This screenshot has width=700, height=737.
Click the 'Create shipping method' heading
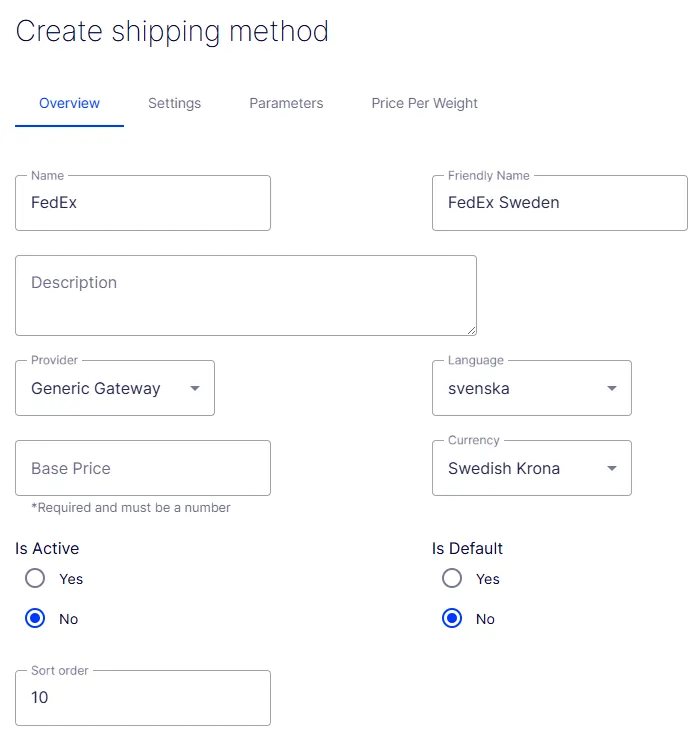click(x=172, y=31)
